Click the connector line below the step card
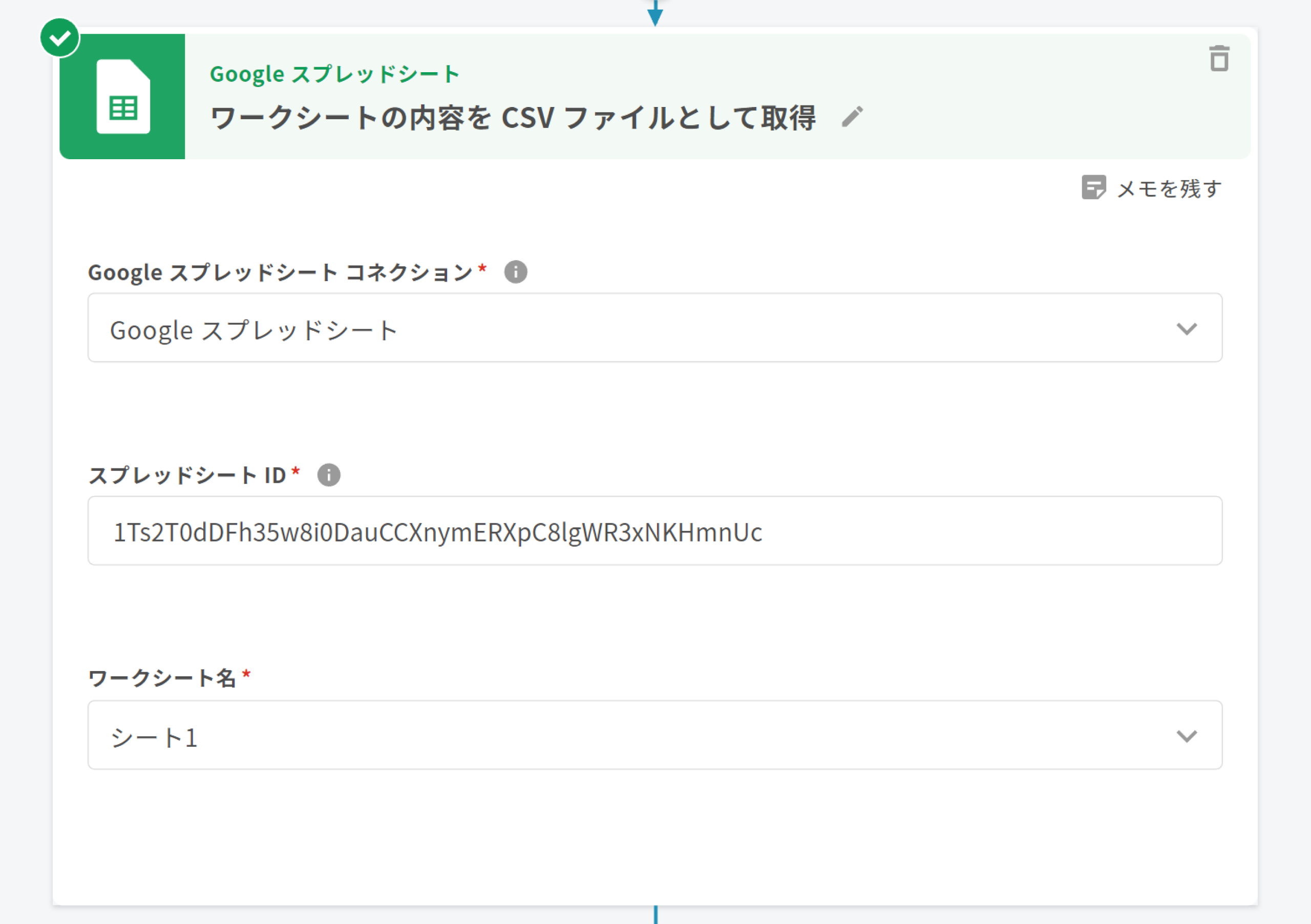1311x924 pixels. [x=655, y=914]
